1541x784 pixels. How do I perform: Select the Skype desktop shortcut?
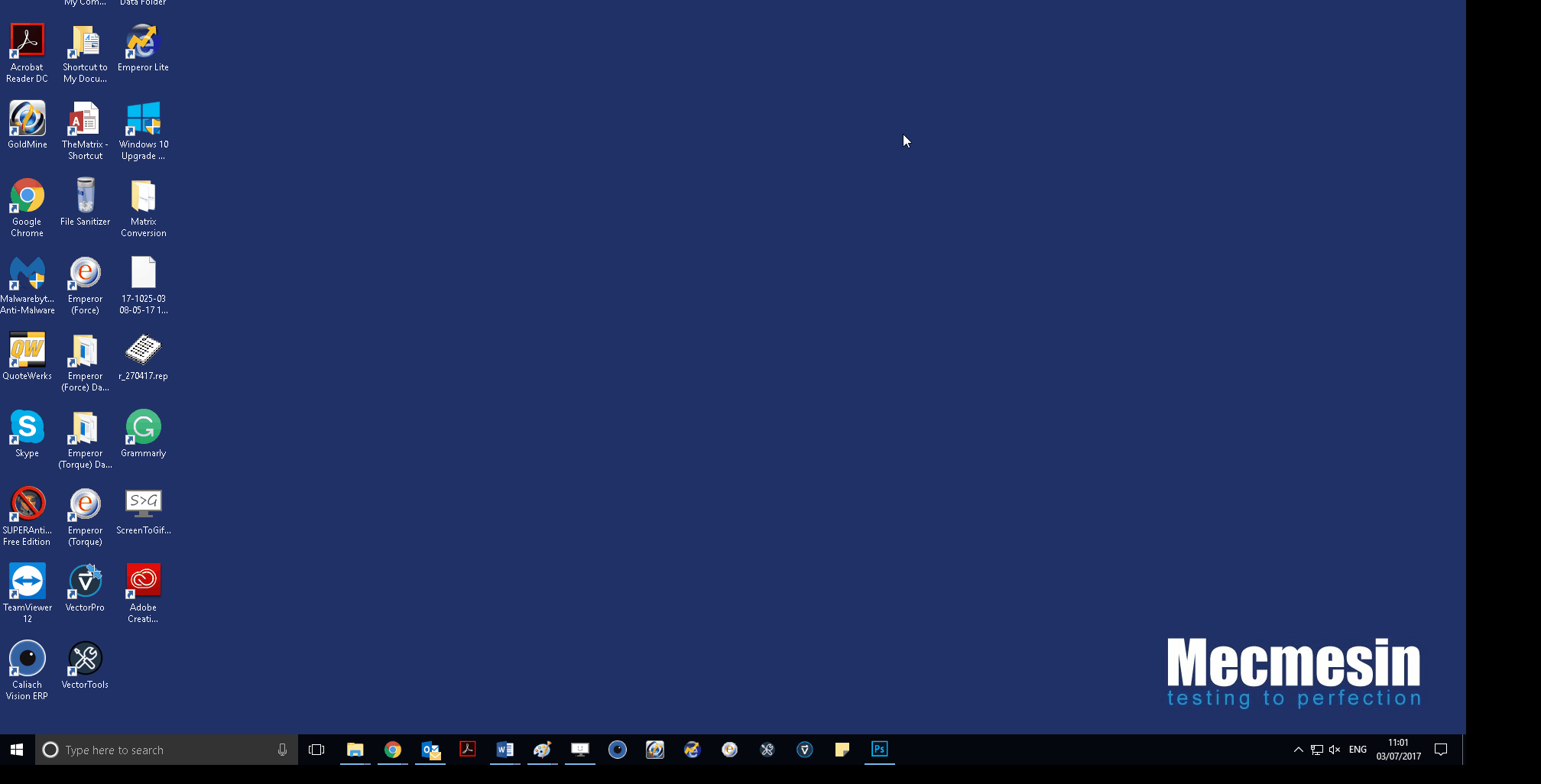click(x=28, y=433)
